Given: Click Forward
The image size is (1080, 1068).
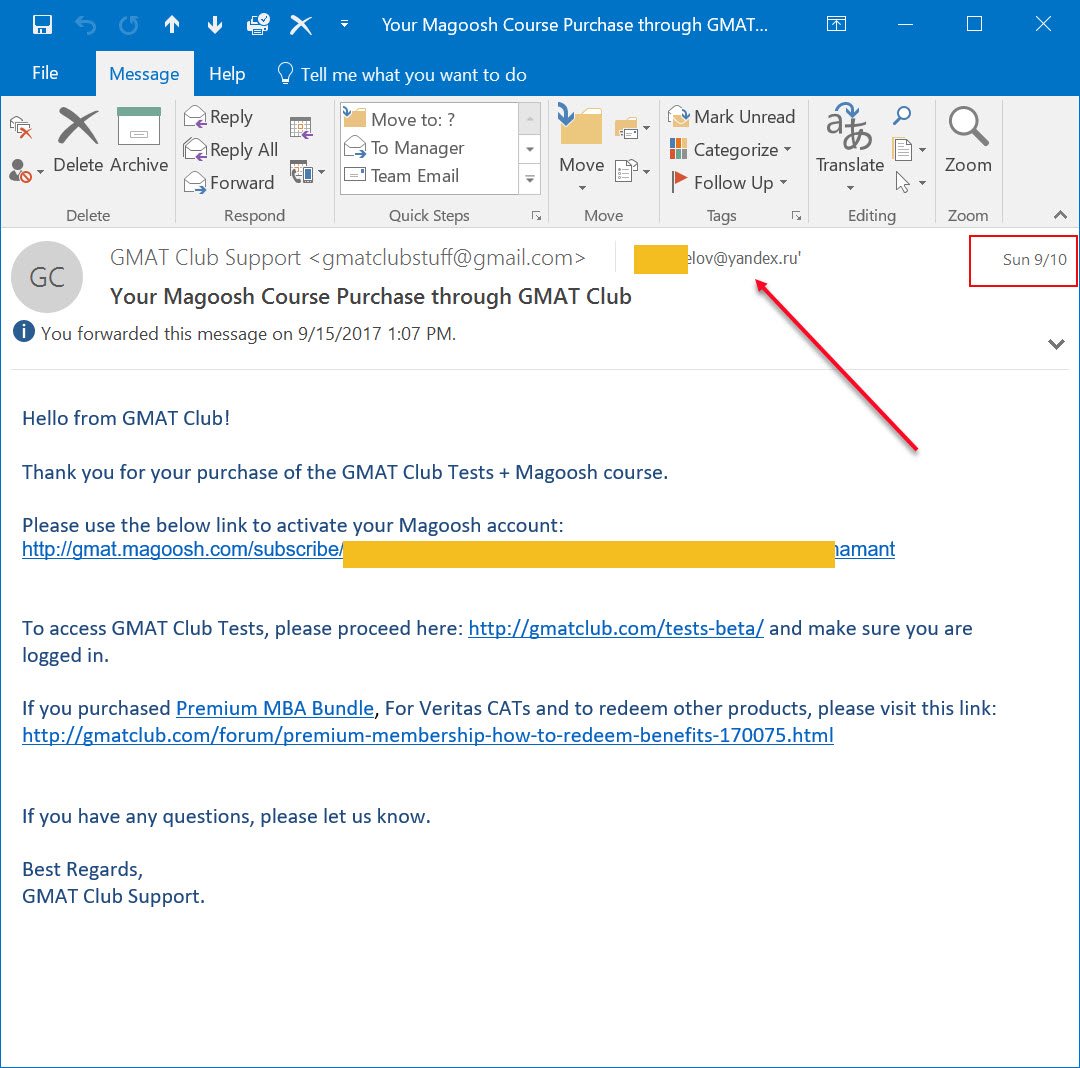Looking at the screenshot, I should [x=229, y=182].
